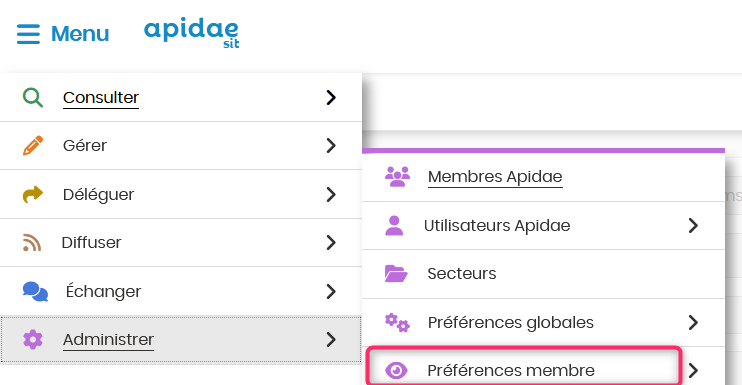This screenshot has width=742, height=385.
Task: Click the Secteurs folder icon
Action: (396, 273)
